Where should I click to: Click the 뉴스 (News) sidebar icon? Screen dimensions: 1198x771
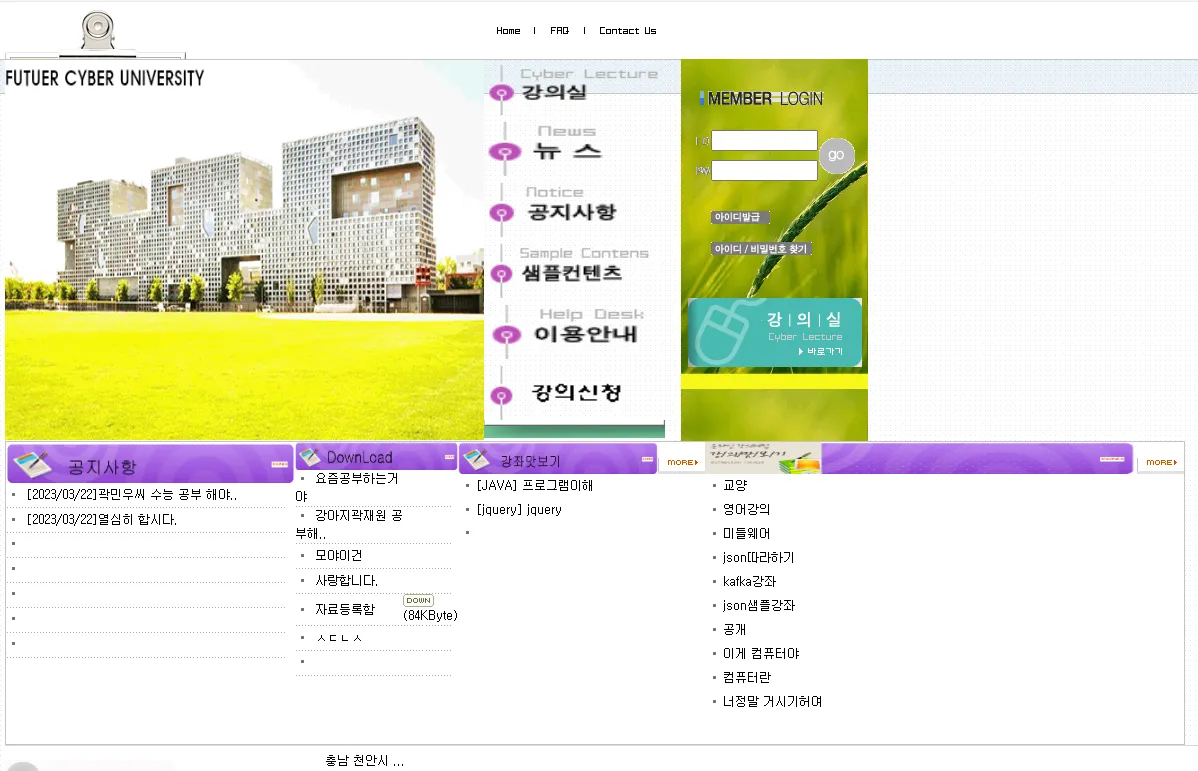click(x=505, y=152)
